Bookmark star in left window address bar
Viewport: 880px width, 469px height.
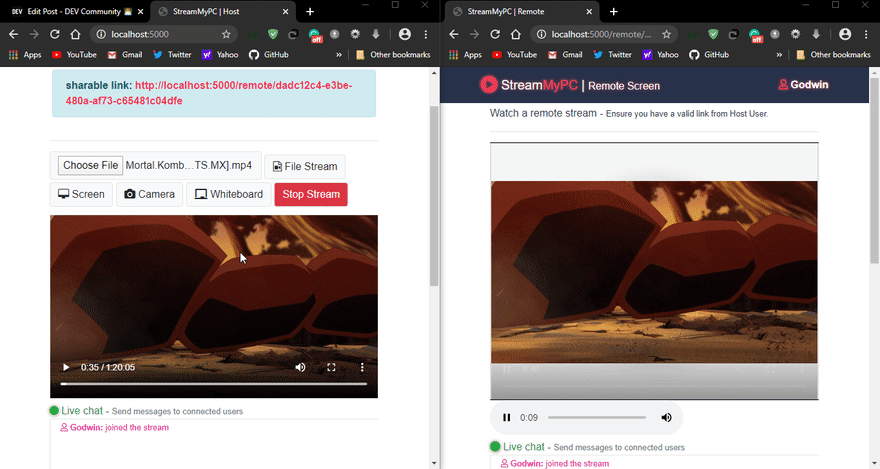pyautogui.click(x=226, y=34)
